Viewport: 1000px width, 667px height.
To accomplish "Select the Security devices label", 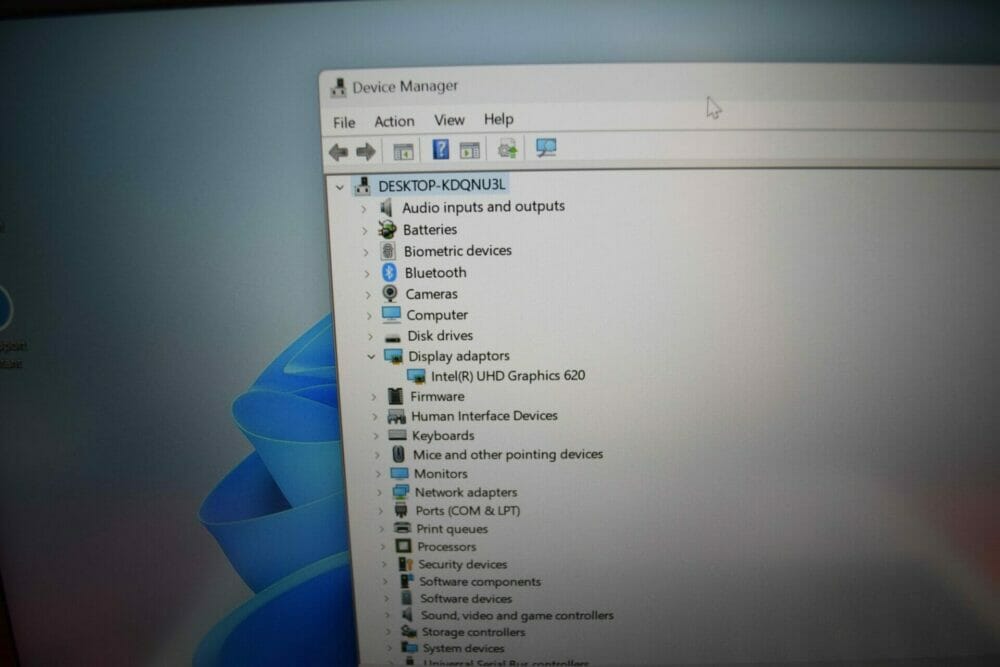I will coord(462,564).
